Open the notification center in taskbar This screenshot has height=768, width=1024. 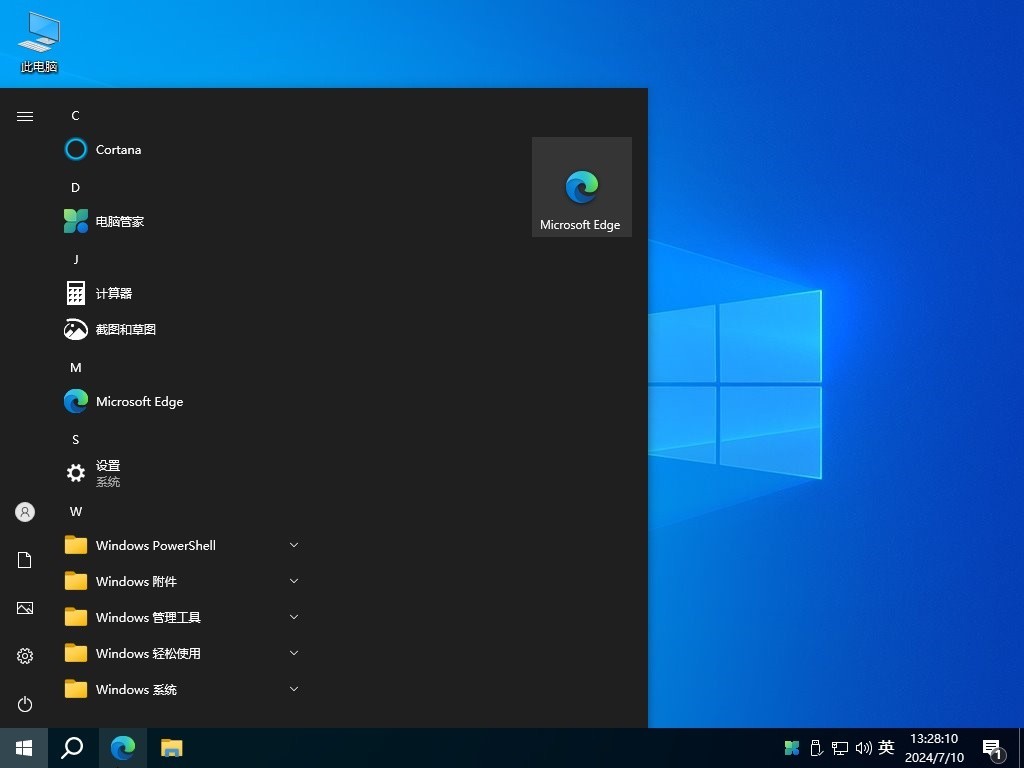pyautogui.click(x=991, y=747)
